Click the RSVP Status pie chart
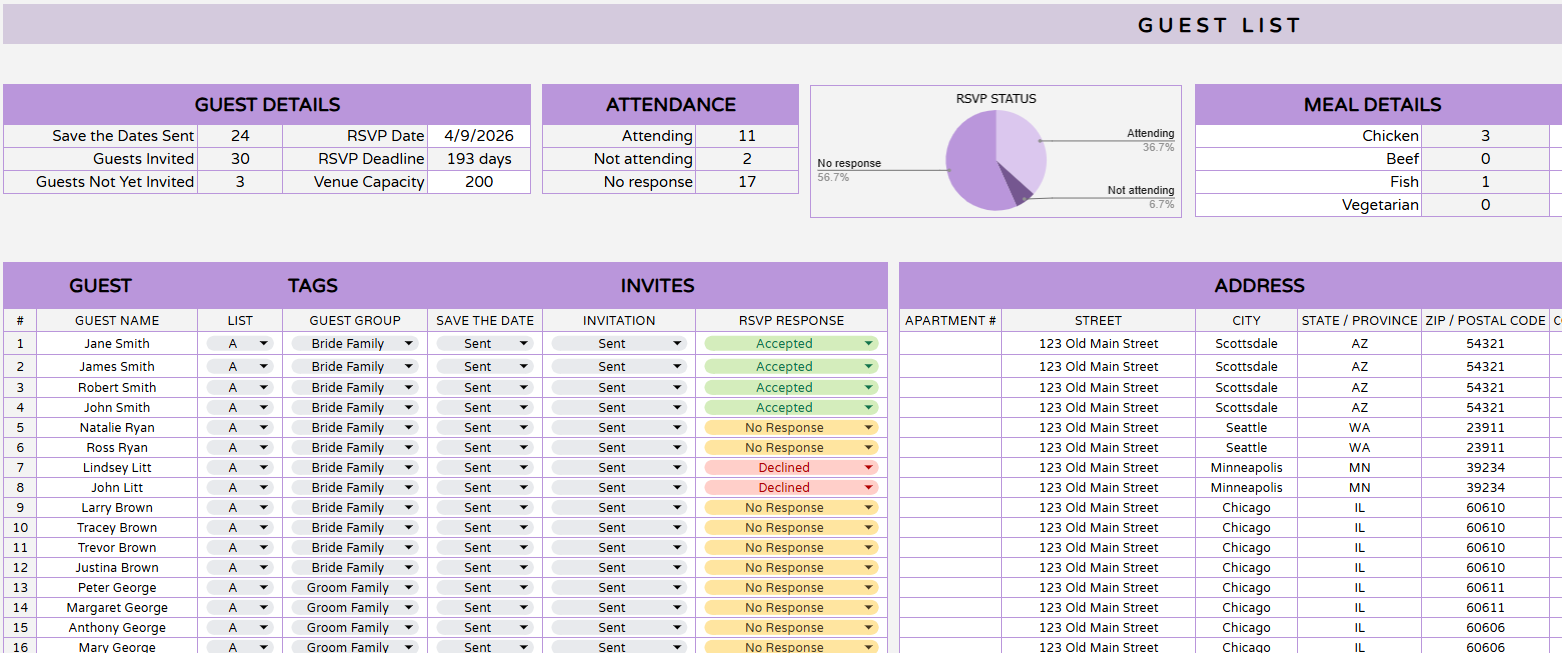This screenshot has width=1562, height=653. tap(996, 160)
